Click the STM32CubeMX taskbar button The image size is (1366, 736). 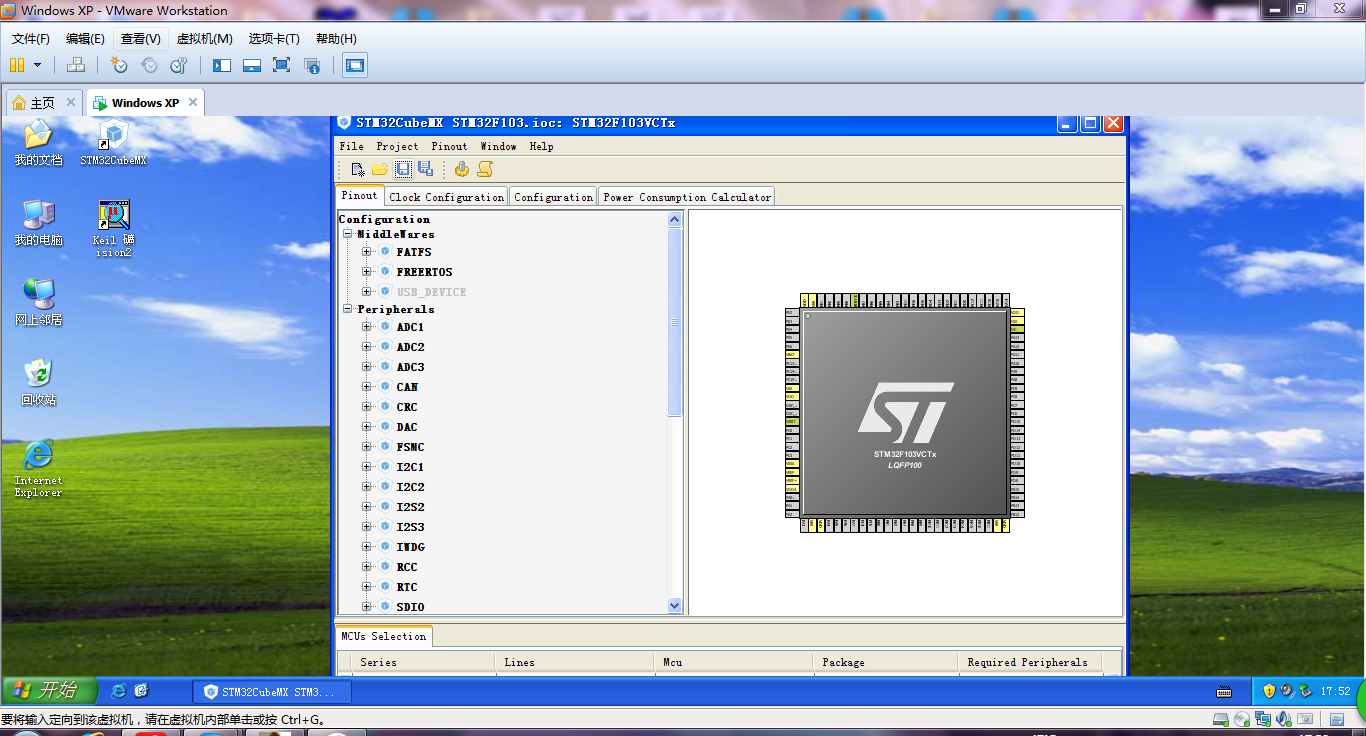click(x=272, y=691)
